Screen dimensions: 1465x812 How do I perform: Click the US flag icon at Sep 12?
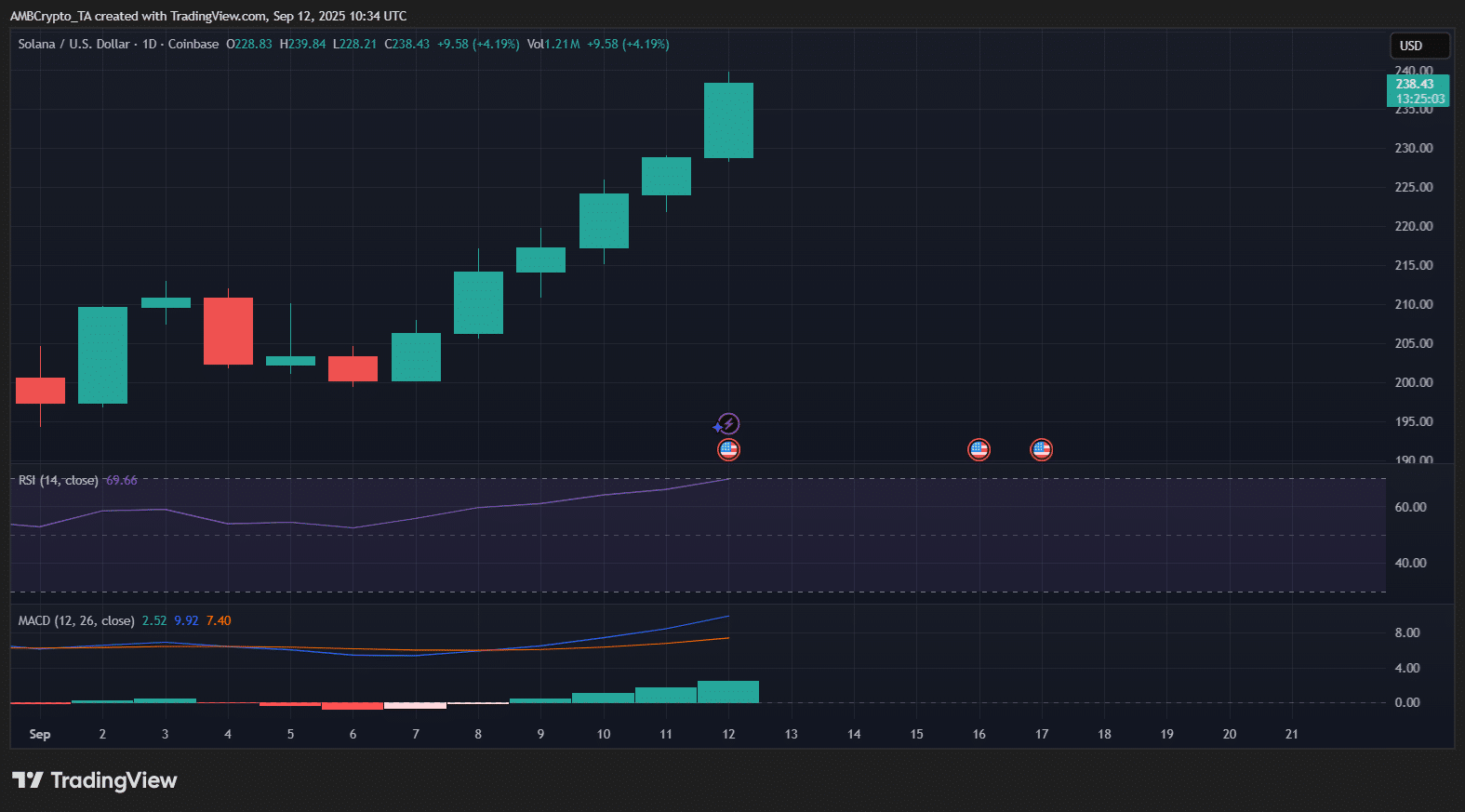pos(728,450)
